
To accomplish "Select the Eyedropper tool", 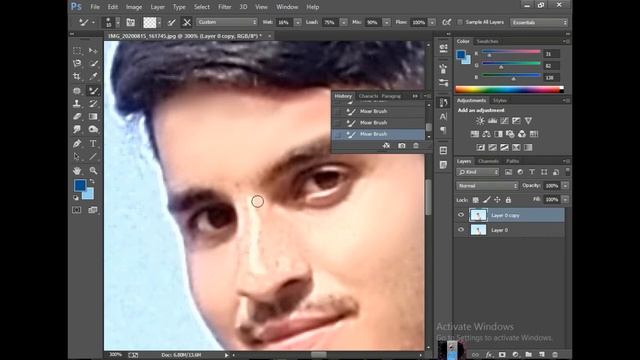I will pos(93,76).
